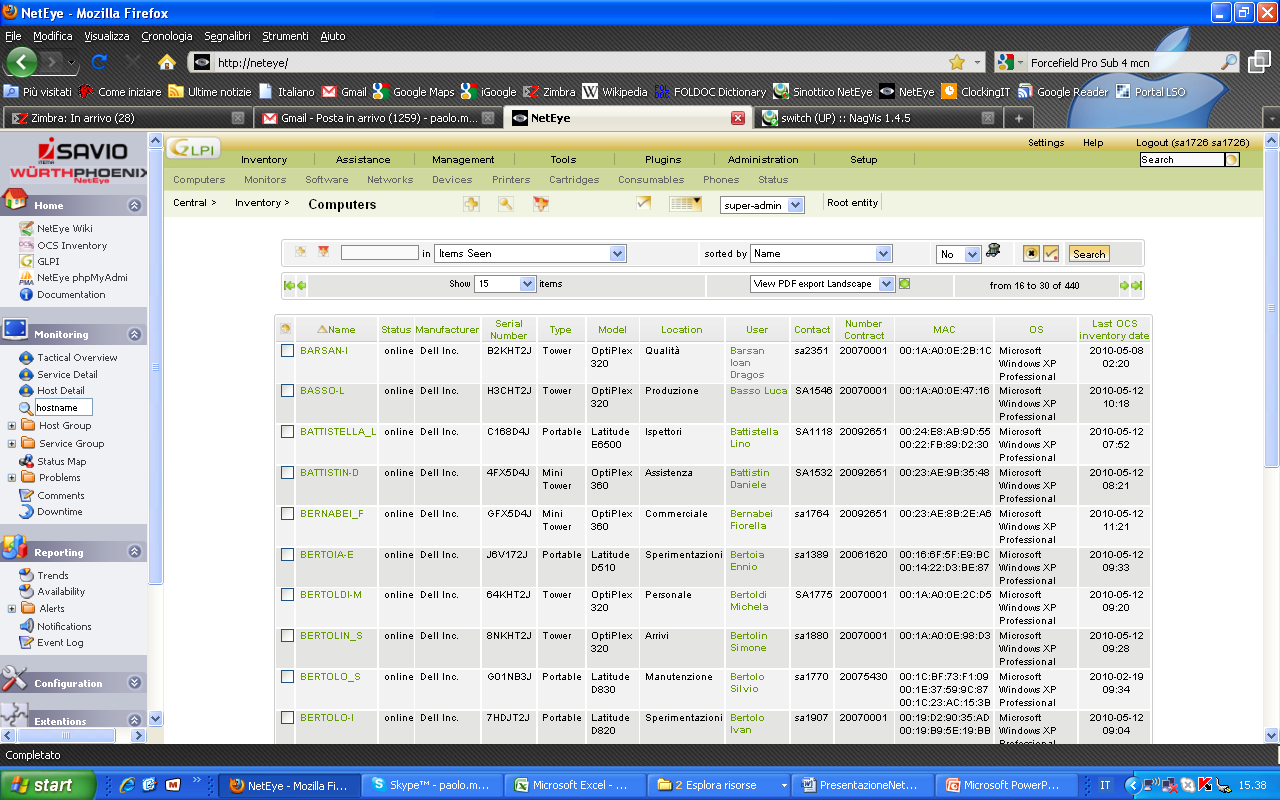
Task: Go to next page with the green arrow
Action: pos(1124,286)
